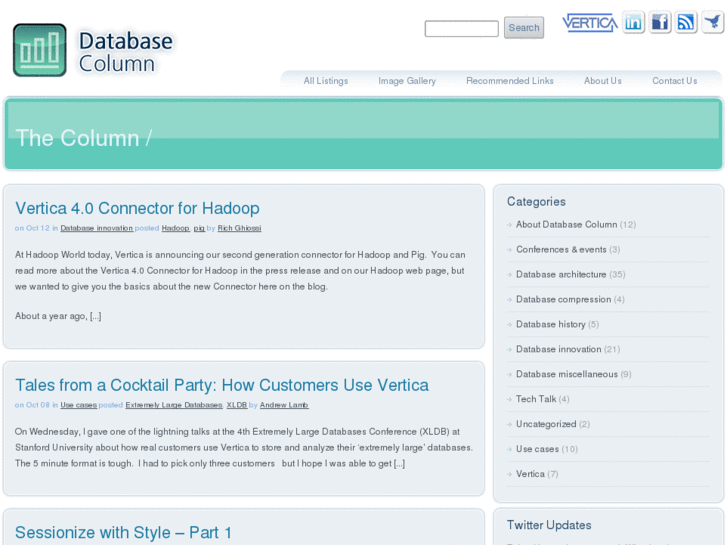This screenshot has width=727, height=545.
Task: Open the LinkedIn icon
Action: [x=633, y=22]
